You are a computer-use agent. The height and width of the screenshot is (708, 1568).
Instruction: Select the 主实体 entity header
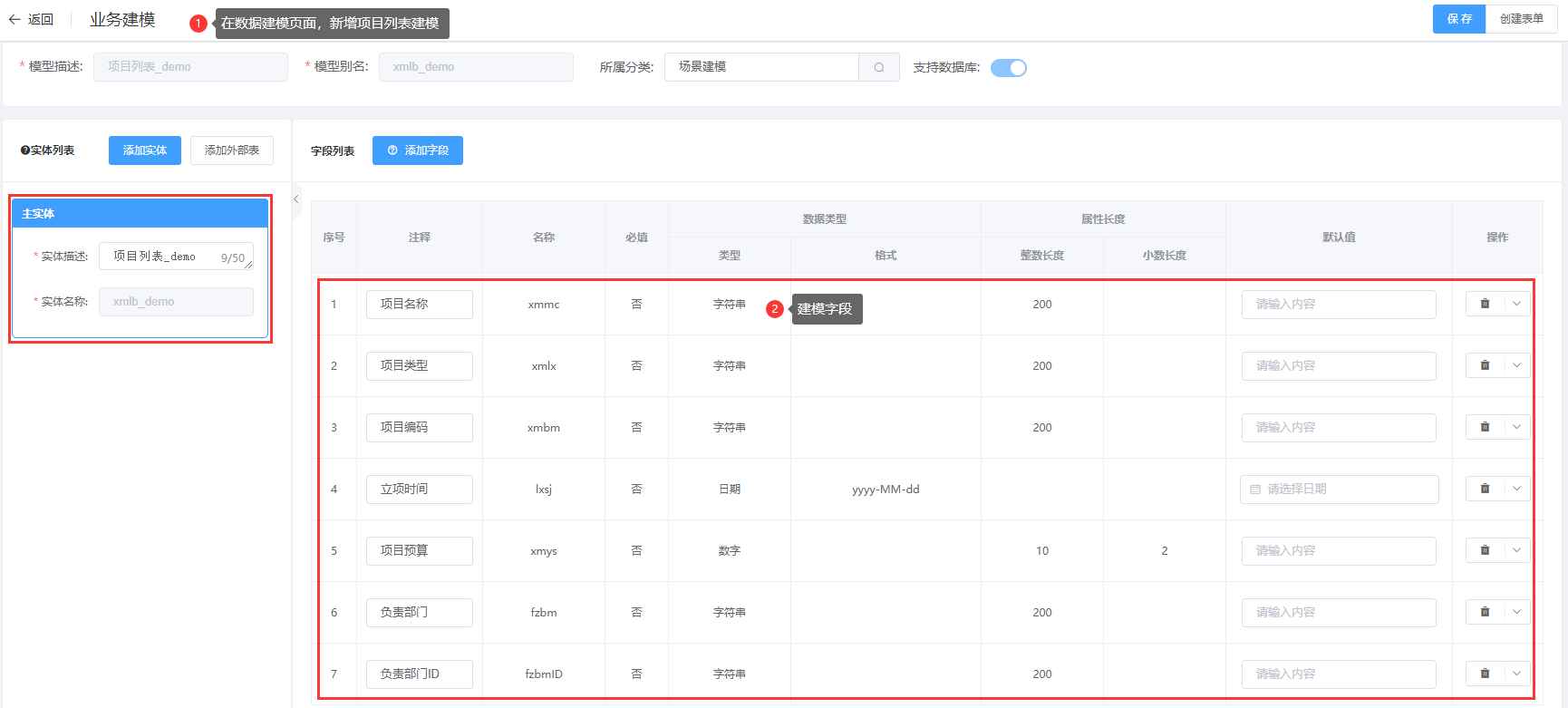tap(140, 214)
